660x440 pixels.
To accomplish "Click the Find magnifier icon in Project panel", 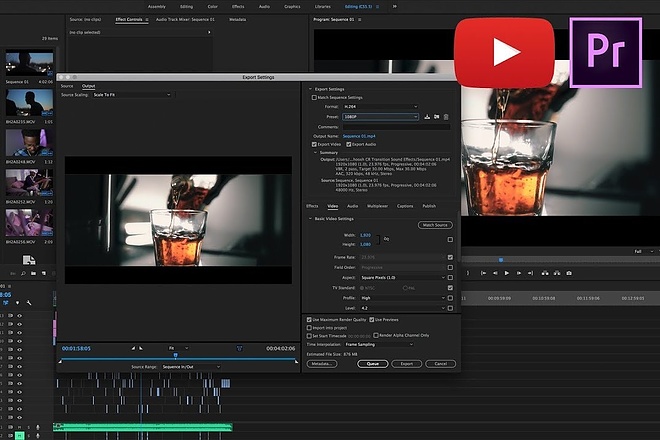I will 23,274.
